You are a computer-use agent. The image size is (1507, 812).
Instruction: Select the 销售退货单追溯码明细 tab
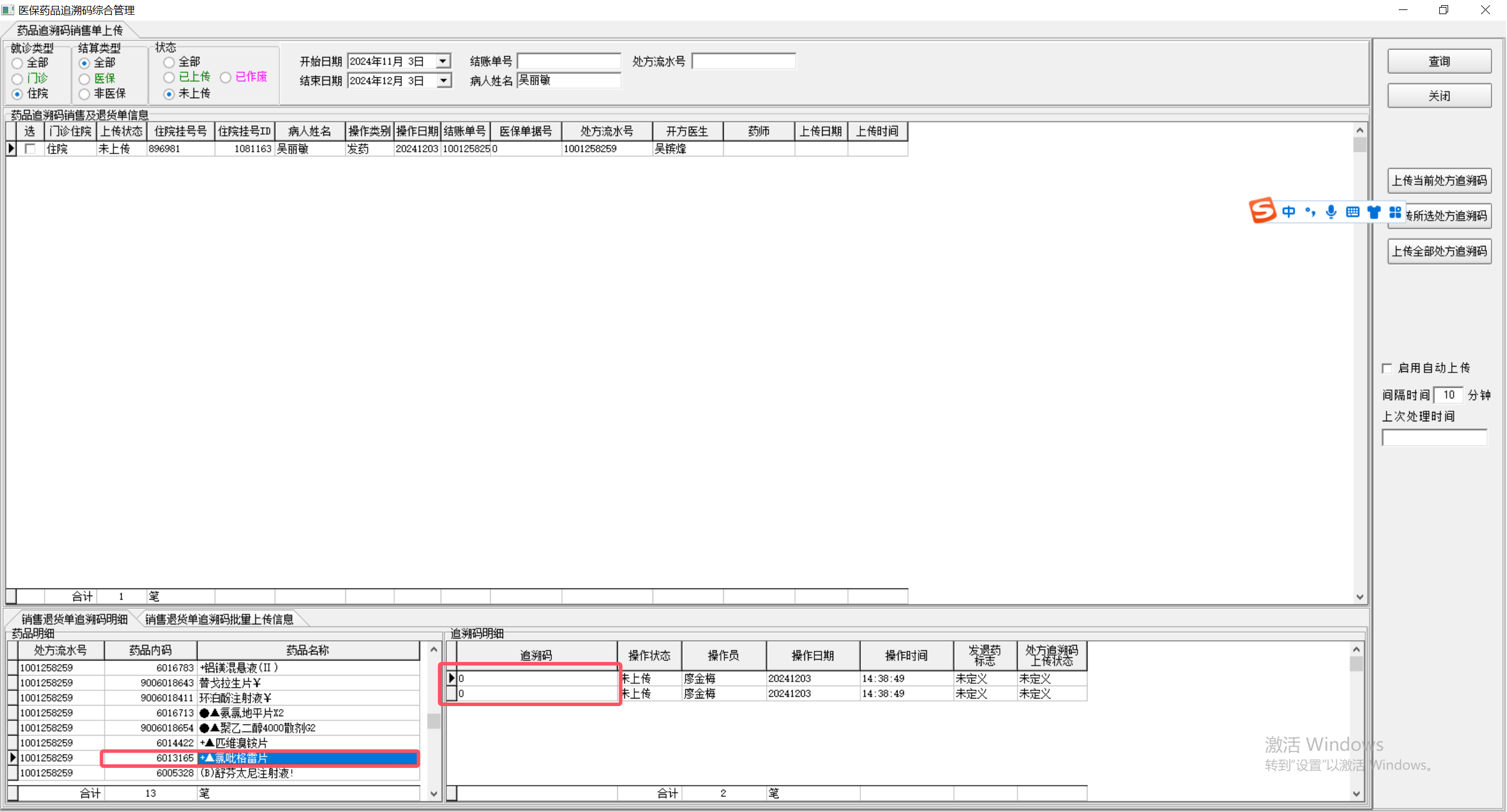point(74,619)
